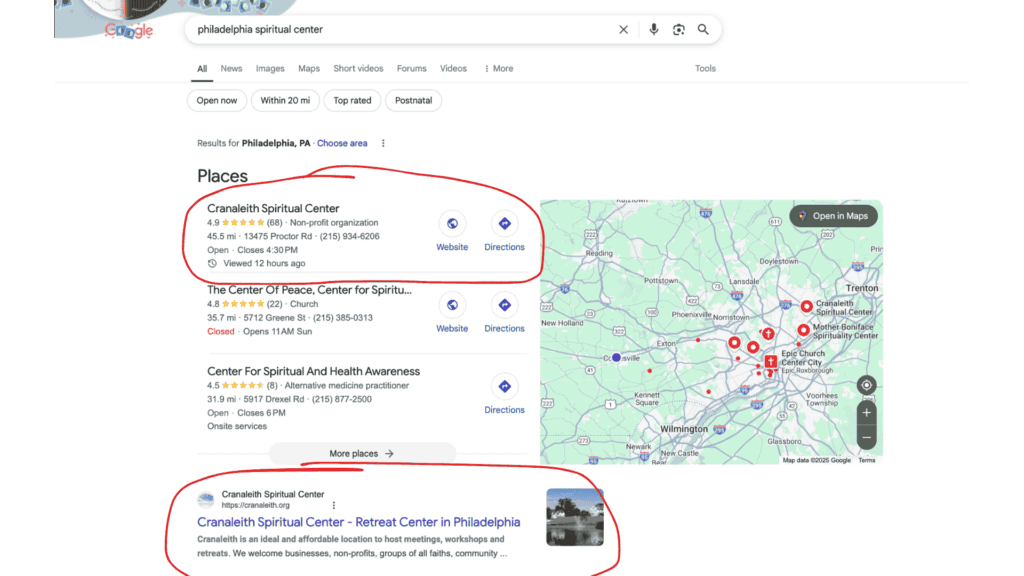Get Directions icon for Cranaleith Spiritual Center
1024x576 pixels.
pos(504,223)
